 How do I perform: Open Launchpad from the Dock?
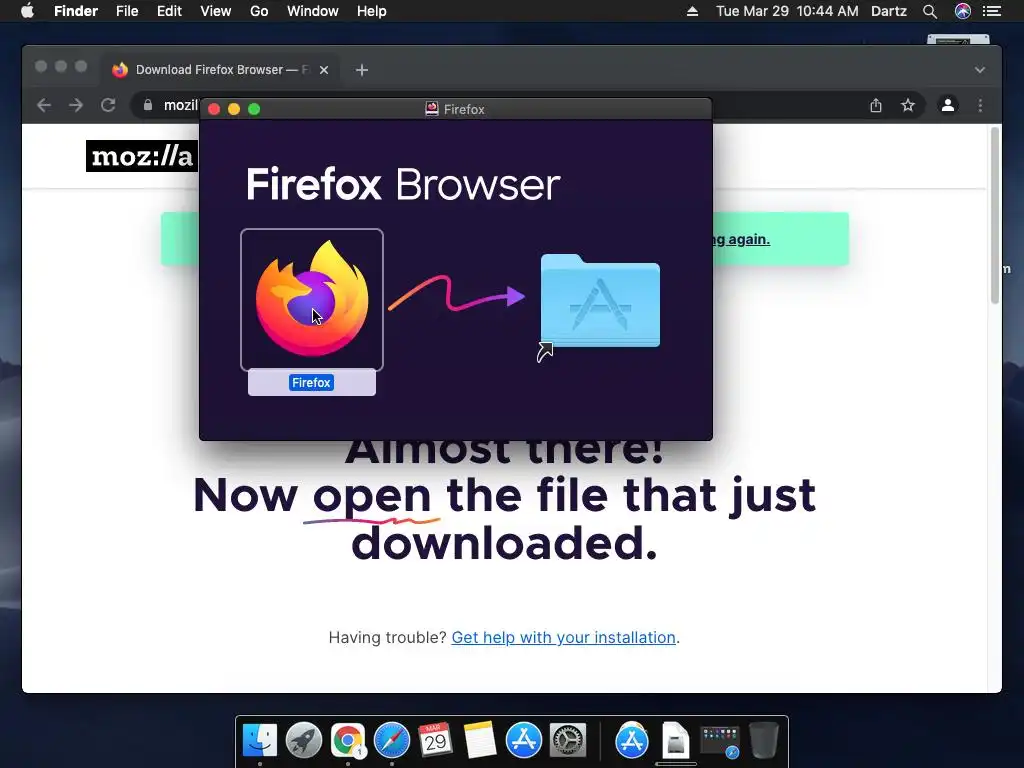tap(304, 741)
